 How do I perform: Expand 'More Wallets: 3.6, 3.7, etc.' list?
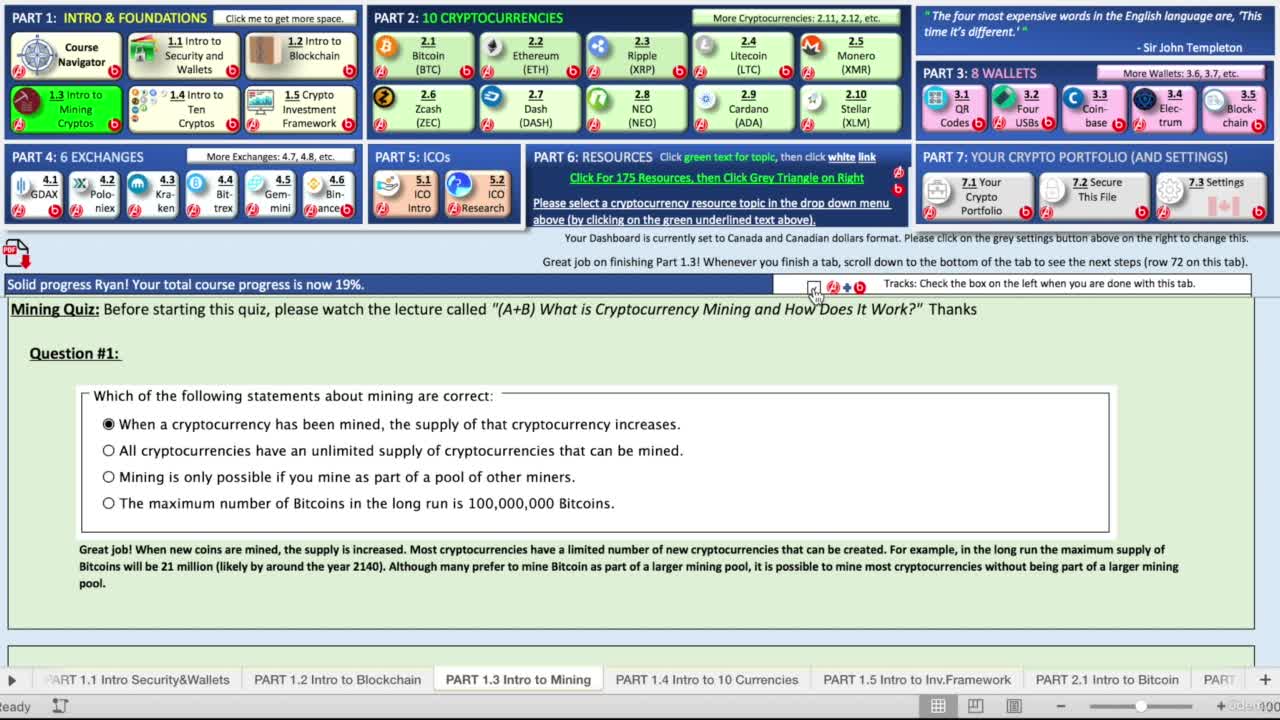1180,73
